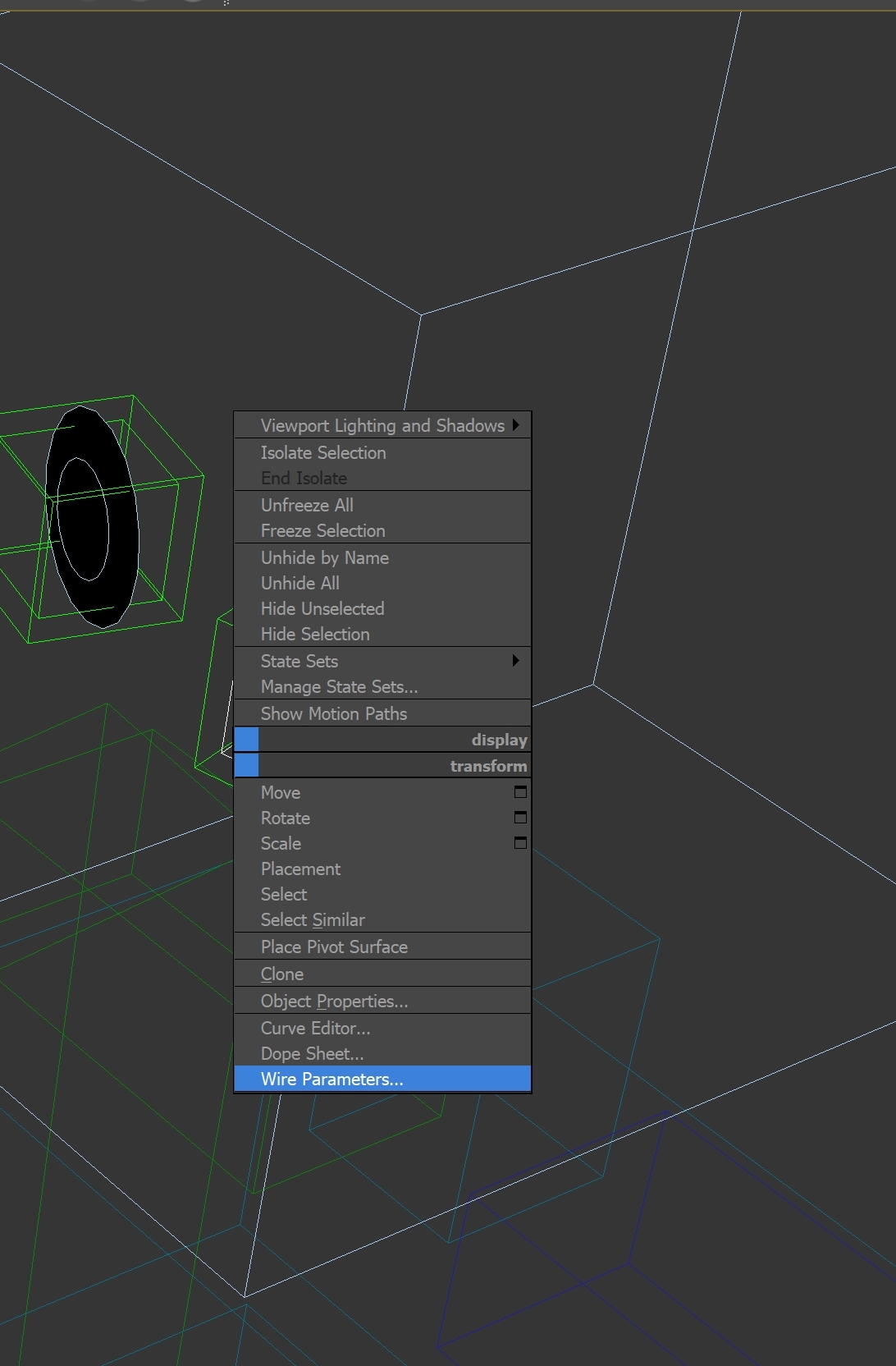Screen dimensions: 896x1366
Task: Open Manage State Sets dialog entry
Action: pos(382,686)
